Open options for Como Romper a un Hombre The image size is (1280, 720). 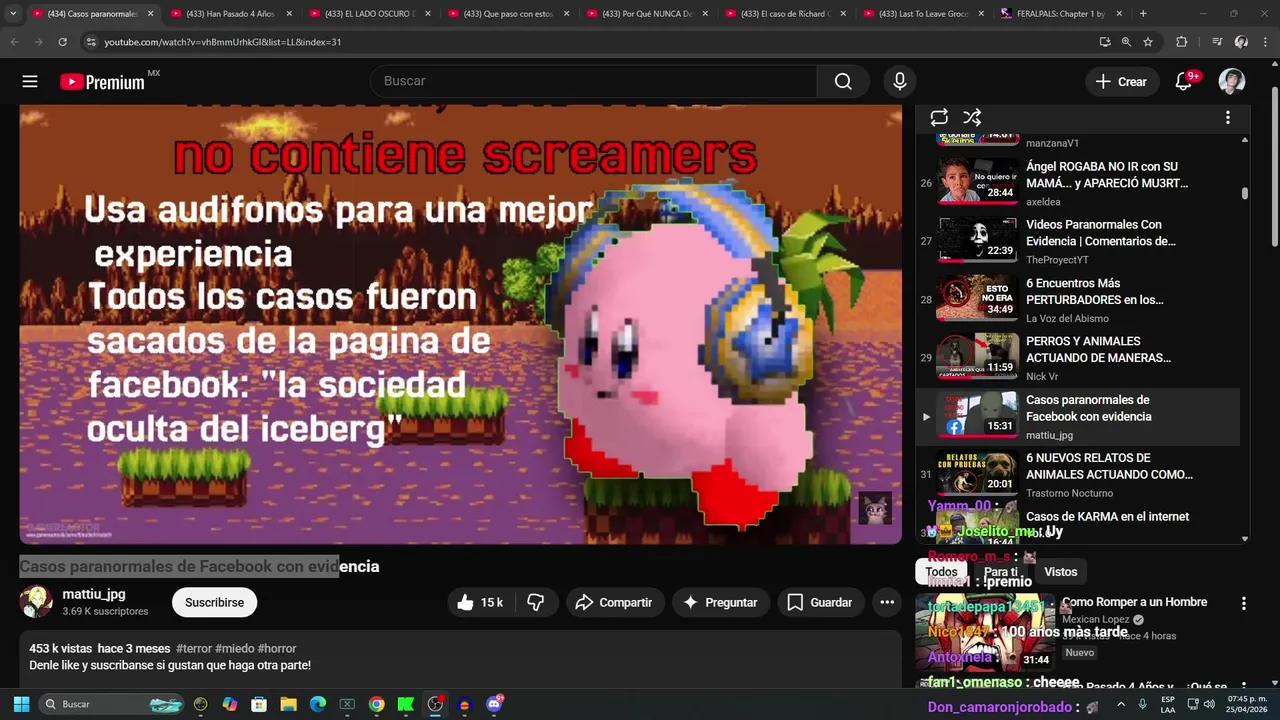1244,604
